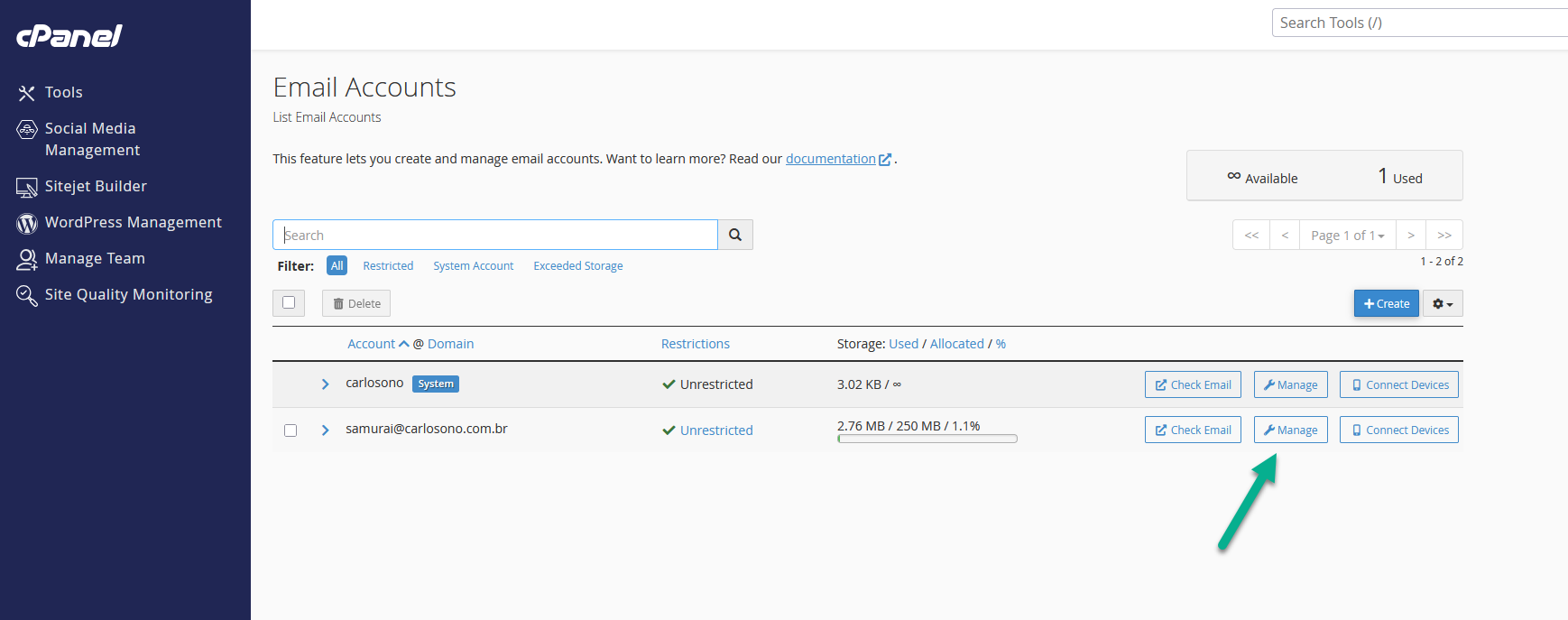Open Tools from the sidebar
The width and height of the screenshot is (1568, 620).
tap(63, 92)
